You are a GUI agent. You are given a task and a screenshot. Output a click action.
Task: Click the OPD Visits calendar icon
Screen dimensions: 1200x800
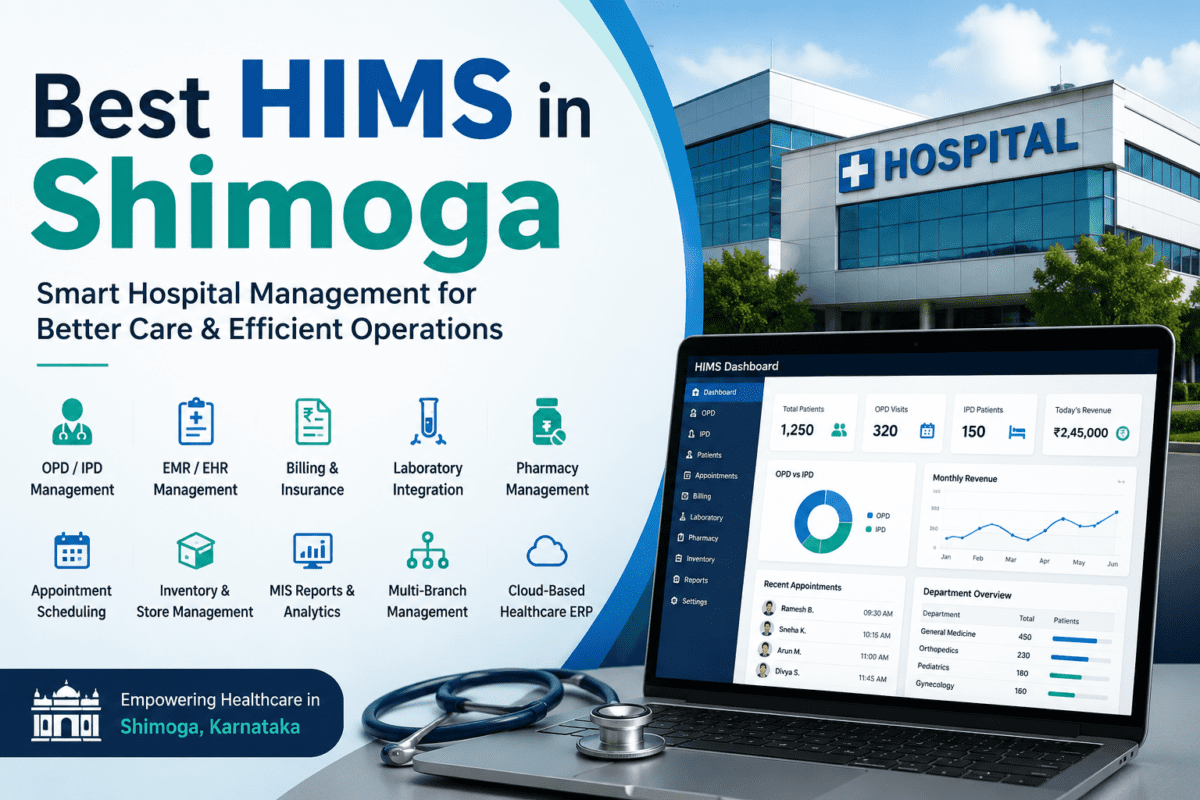coord(926,431)
